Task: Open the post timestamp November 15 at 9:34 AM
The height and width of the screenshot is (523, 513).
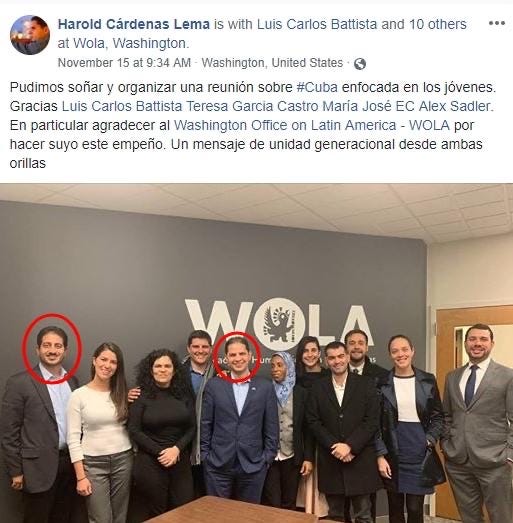Action: tap(124, 63)
